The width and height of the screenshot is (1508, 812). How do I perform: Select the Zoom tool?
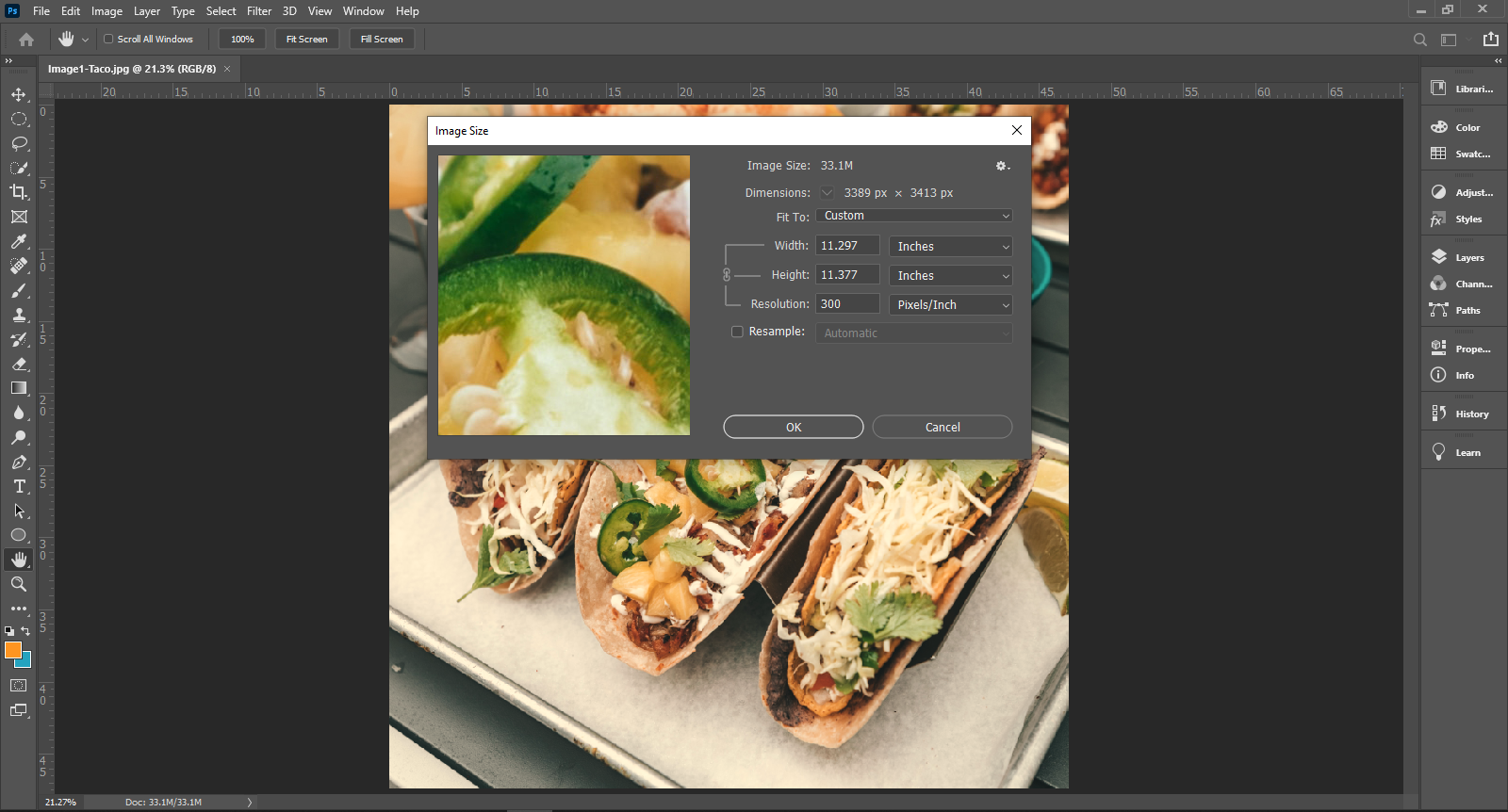tap(19, 584)
